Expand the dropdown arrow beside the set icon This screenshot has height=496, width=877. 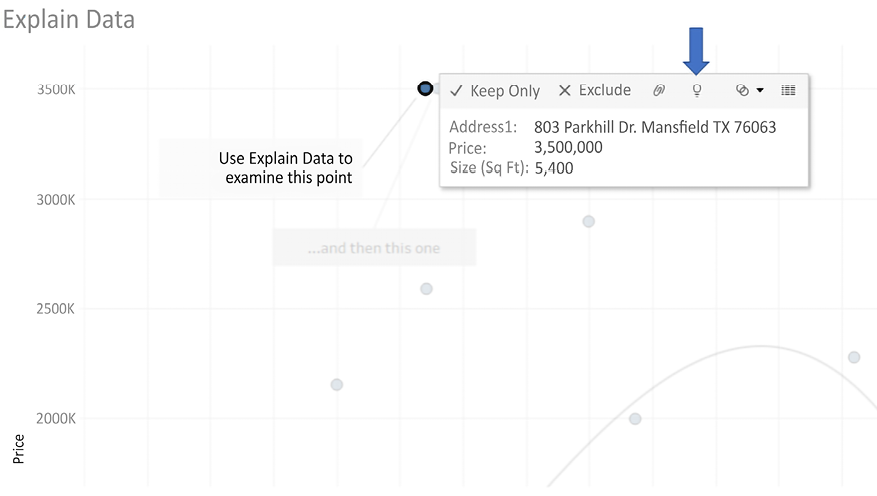760,90
